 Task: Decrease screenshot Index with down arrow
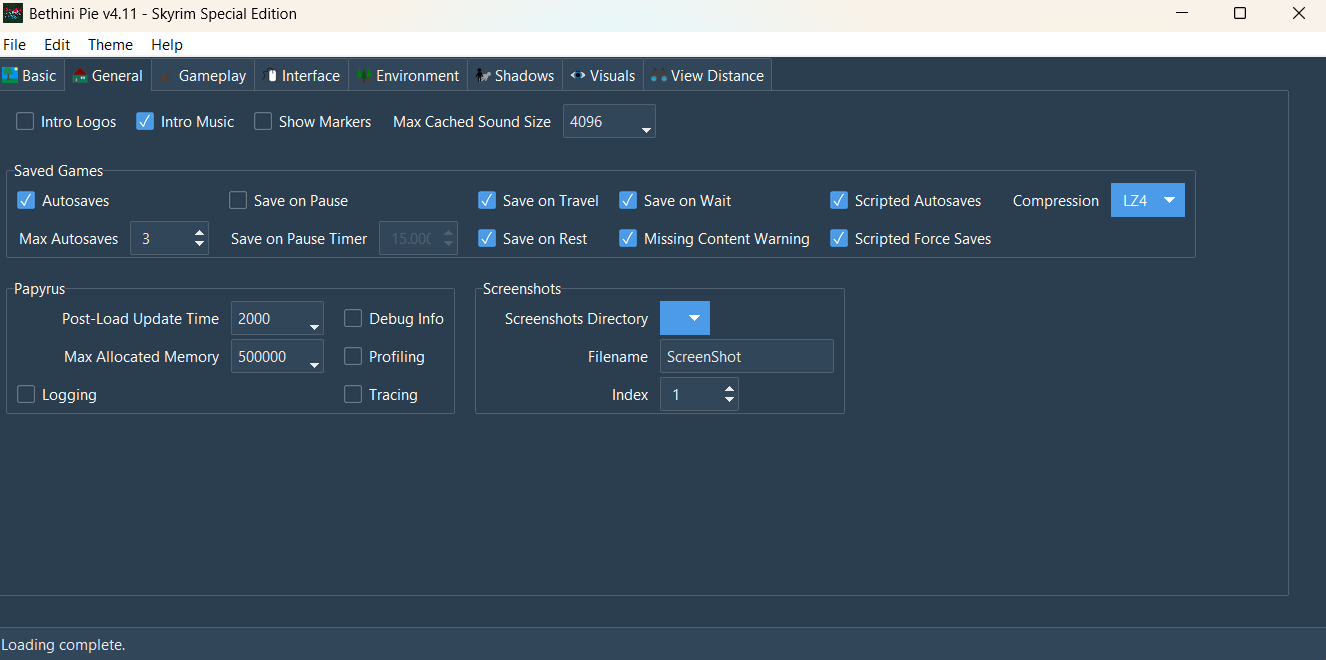(729, 401)
